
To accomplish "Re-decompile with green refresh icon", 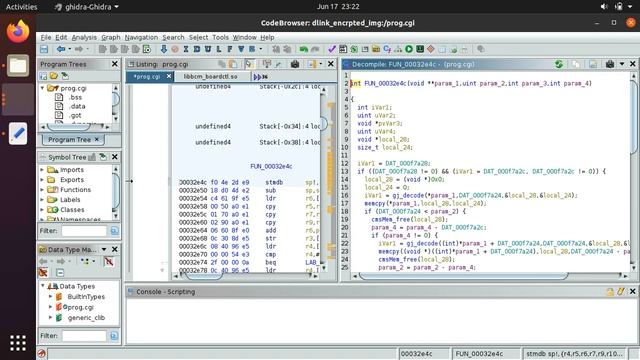I will tap(559, 64).
